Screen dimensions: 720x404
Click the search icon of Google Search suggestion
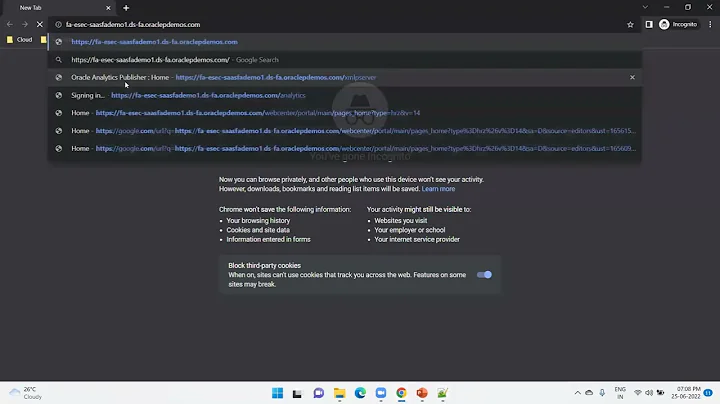(58, 60)
